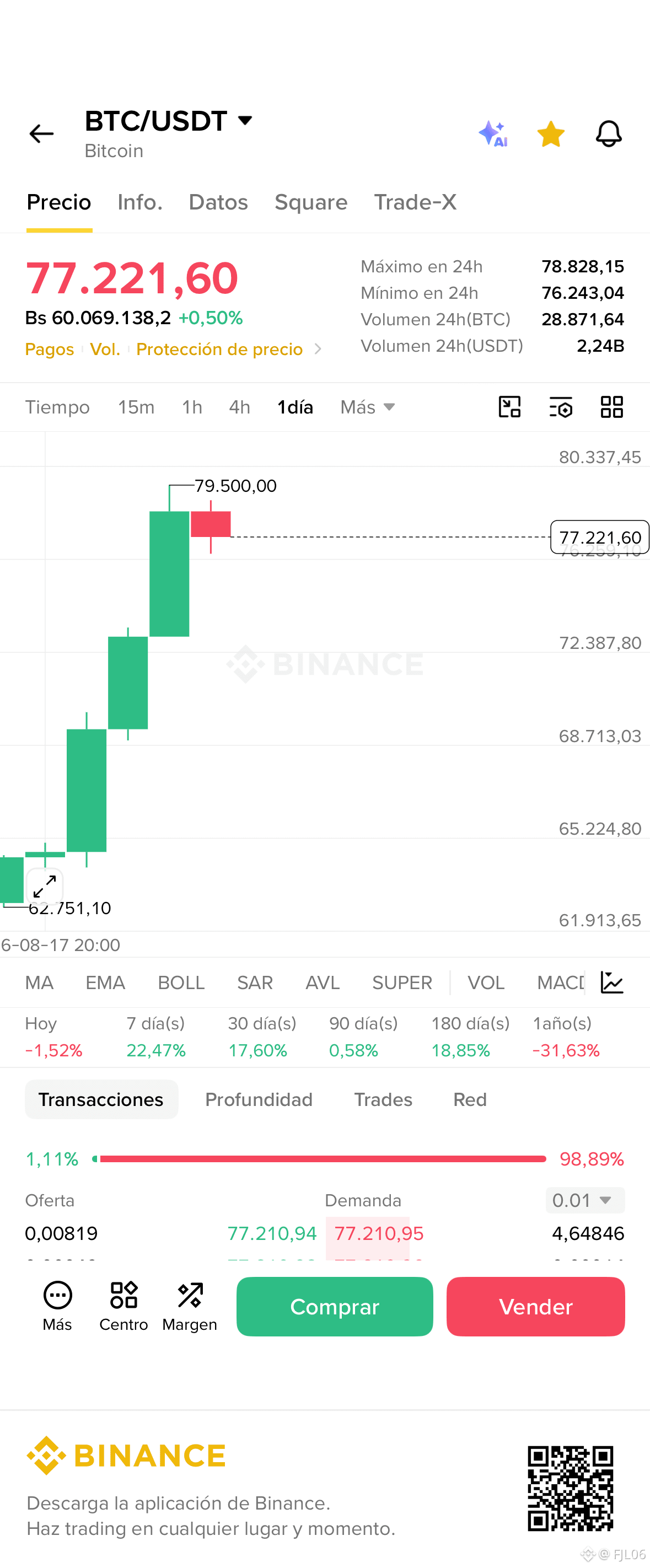The width and height of the screenshot is (650, 1568).
Task: Expand chart to fullscreen
Action: [x=45, y=886]
